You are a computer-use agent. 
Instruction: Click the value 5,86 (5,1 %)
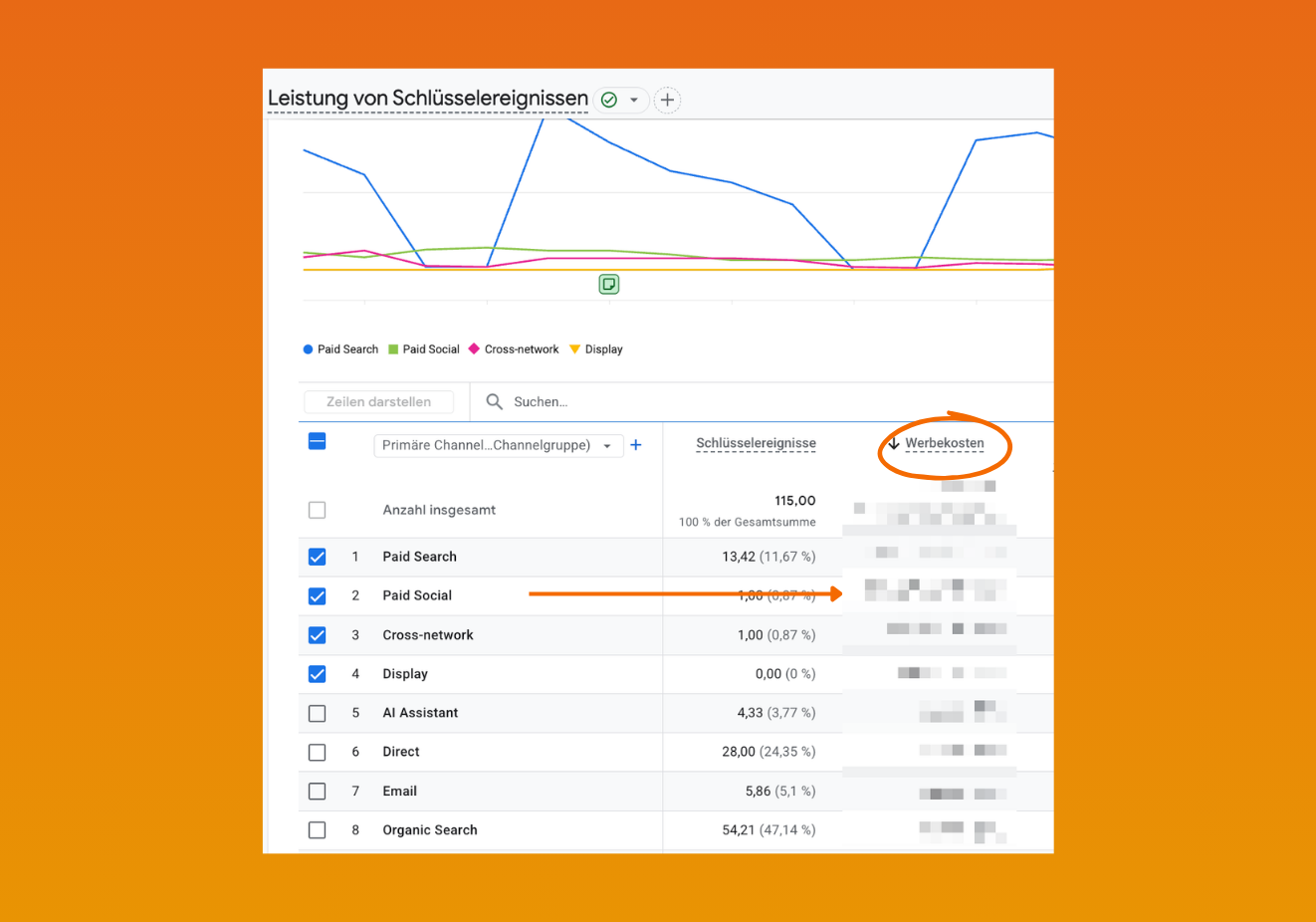[x=780, y=792]
